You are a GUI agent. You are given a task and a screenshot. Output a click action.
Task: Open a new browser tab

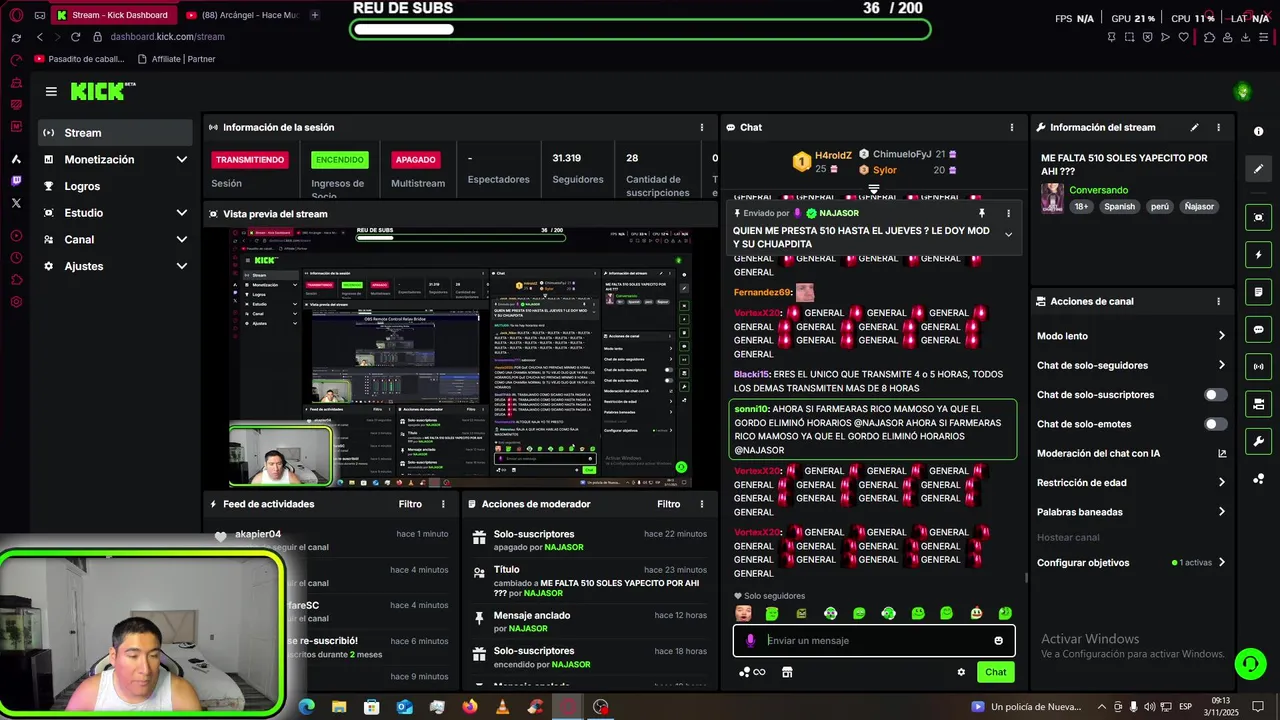(x=315, y=15)
